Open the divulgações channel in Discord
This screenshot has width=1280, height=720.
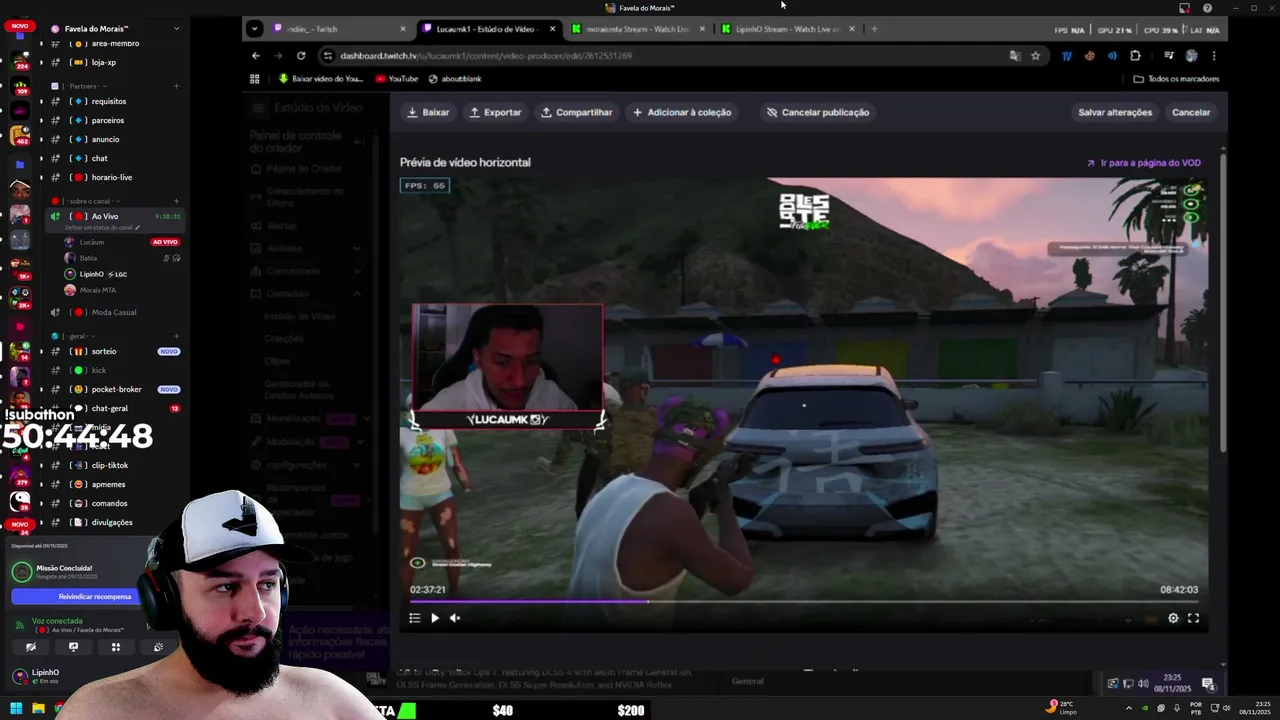[x=110, y=522]
